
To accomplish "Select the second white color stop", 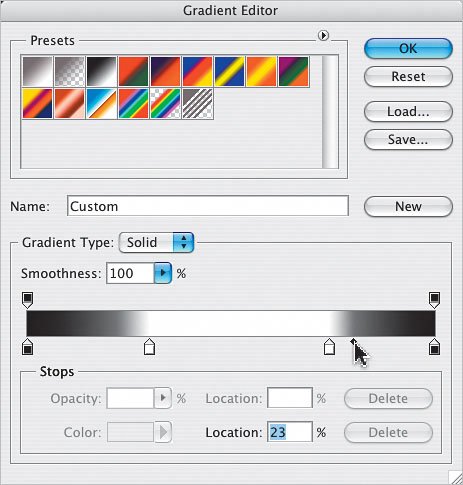I will click(x=329, y=346).
